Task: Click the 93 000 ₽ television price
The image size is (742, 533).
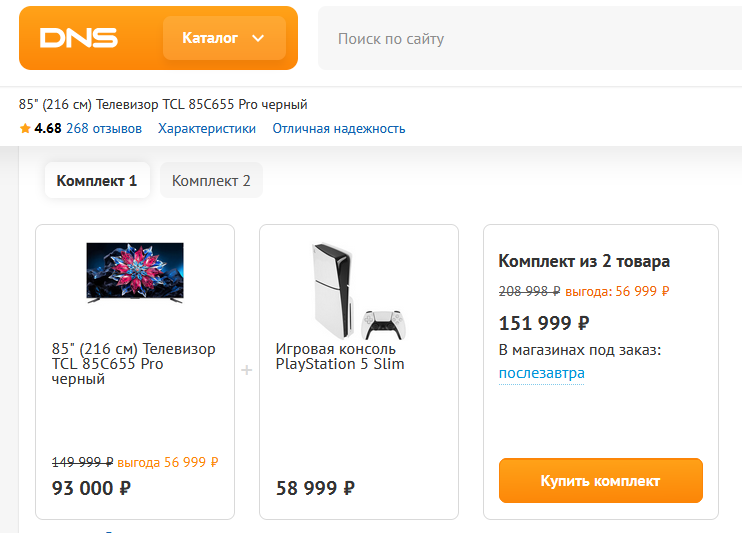Action: [91, 488]
